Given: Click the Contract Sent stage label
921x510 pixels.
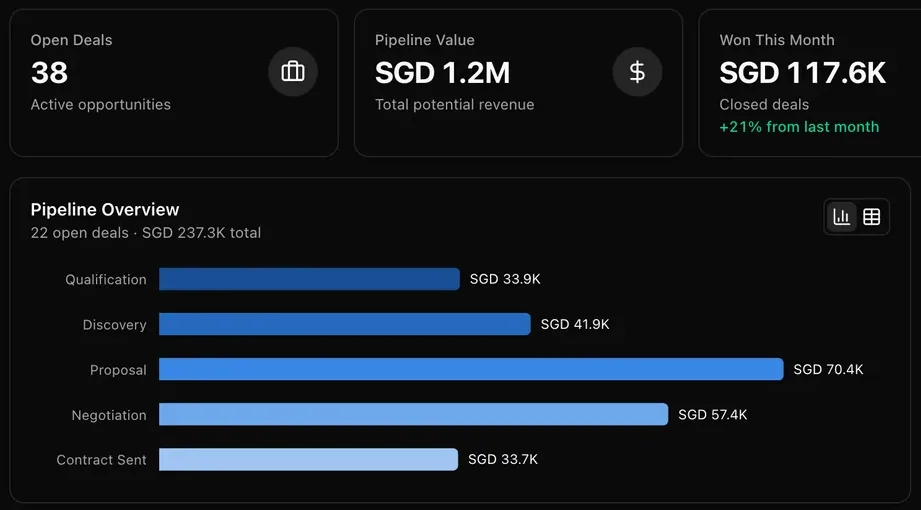Looking at the screenshot, I should tap(102, 459).
